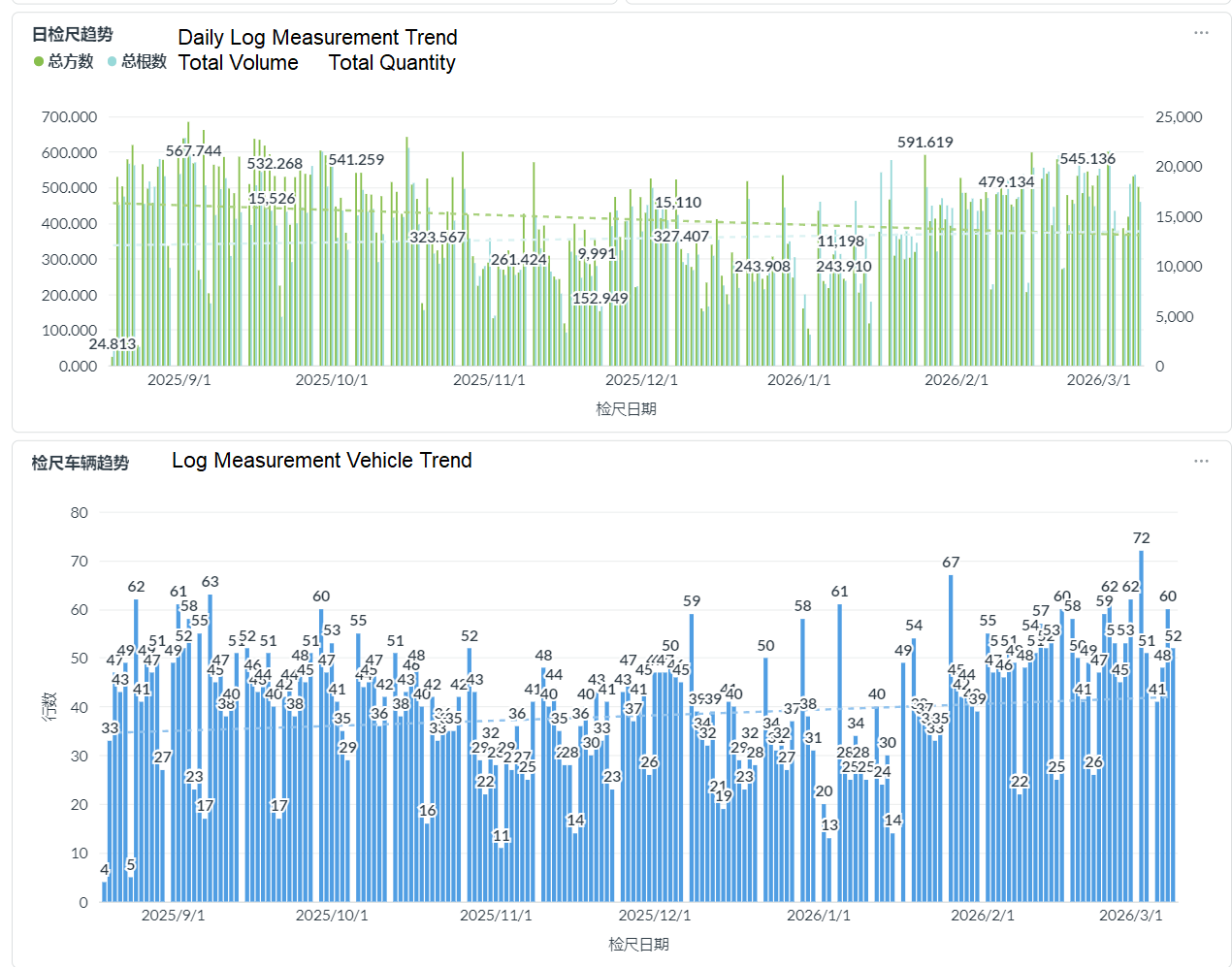This screenshot has width=1232, height=967.
Task: Click the first vehicle bar labeled 4
Action: pos(104,890)
